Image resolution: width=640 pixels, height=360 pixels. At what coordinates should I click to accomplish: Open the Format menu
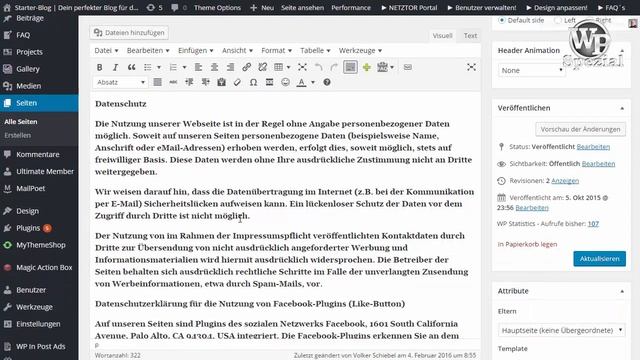[x=276, y=51]
